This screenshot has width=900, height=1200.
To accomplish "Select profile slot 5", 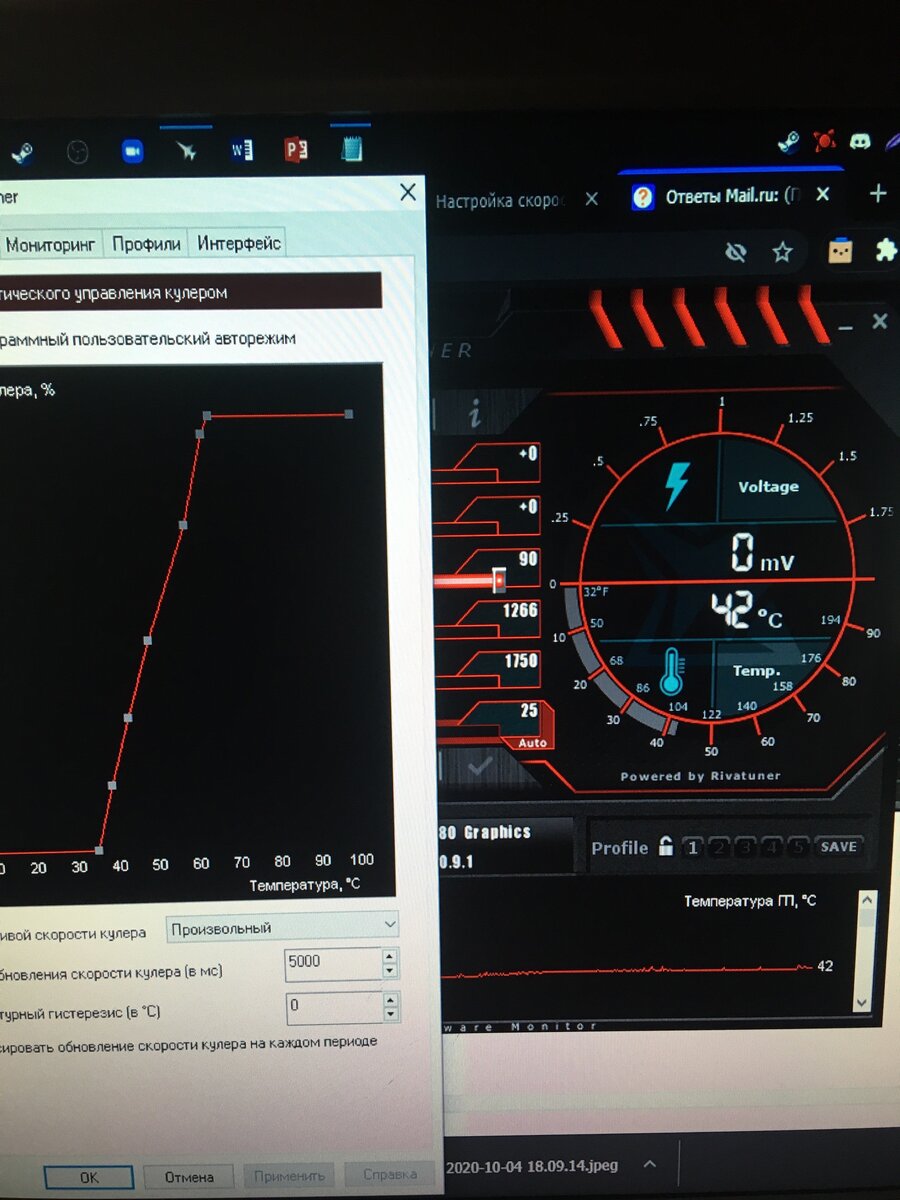I will (x=797, y=847).
